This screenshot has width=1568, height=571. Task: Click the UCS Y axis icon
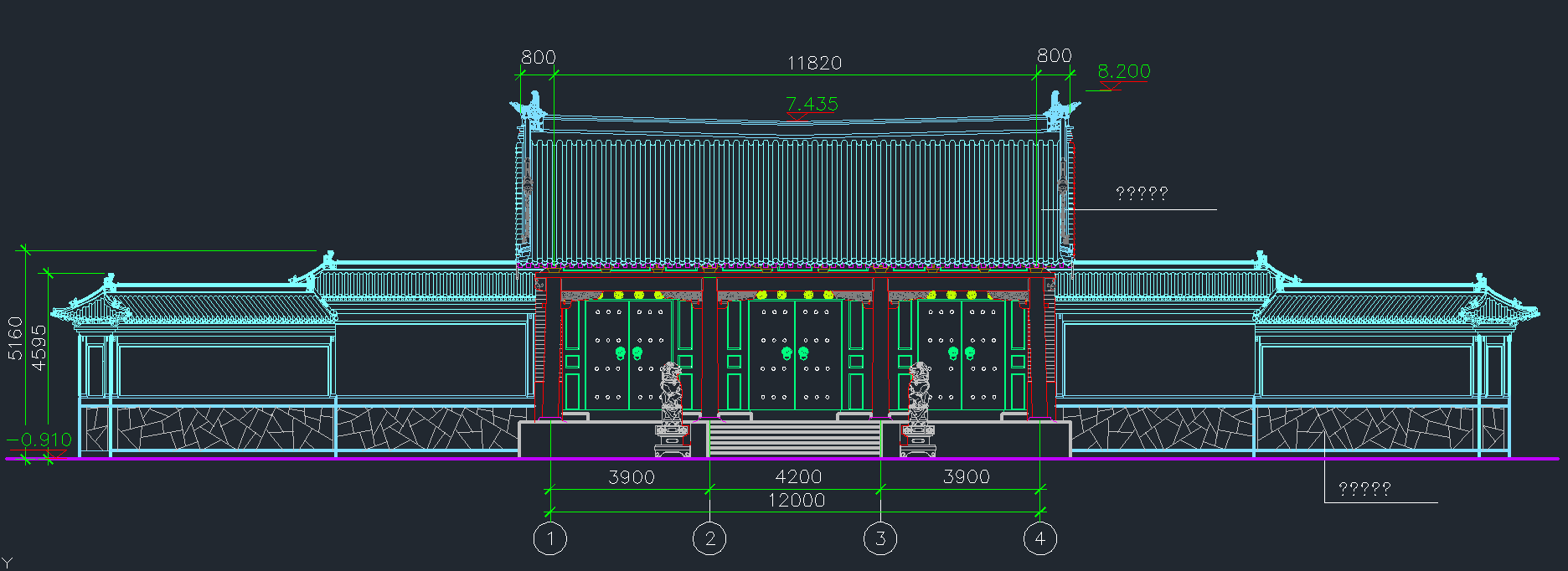7,563
